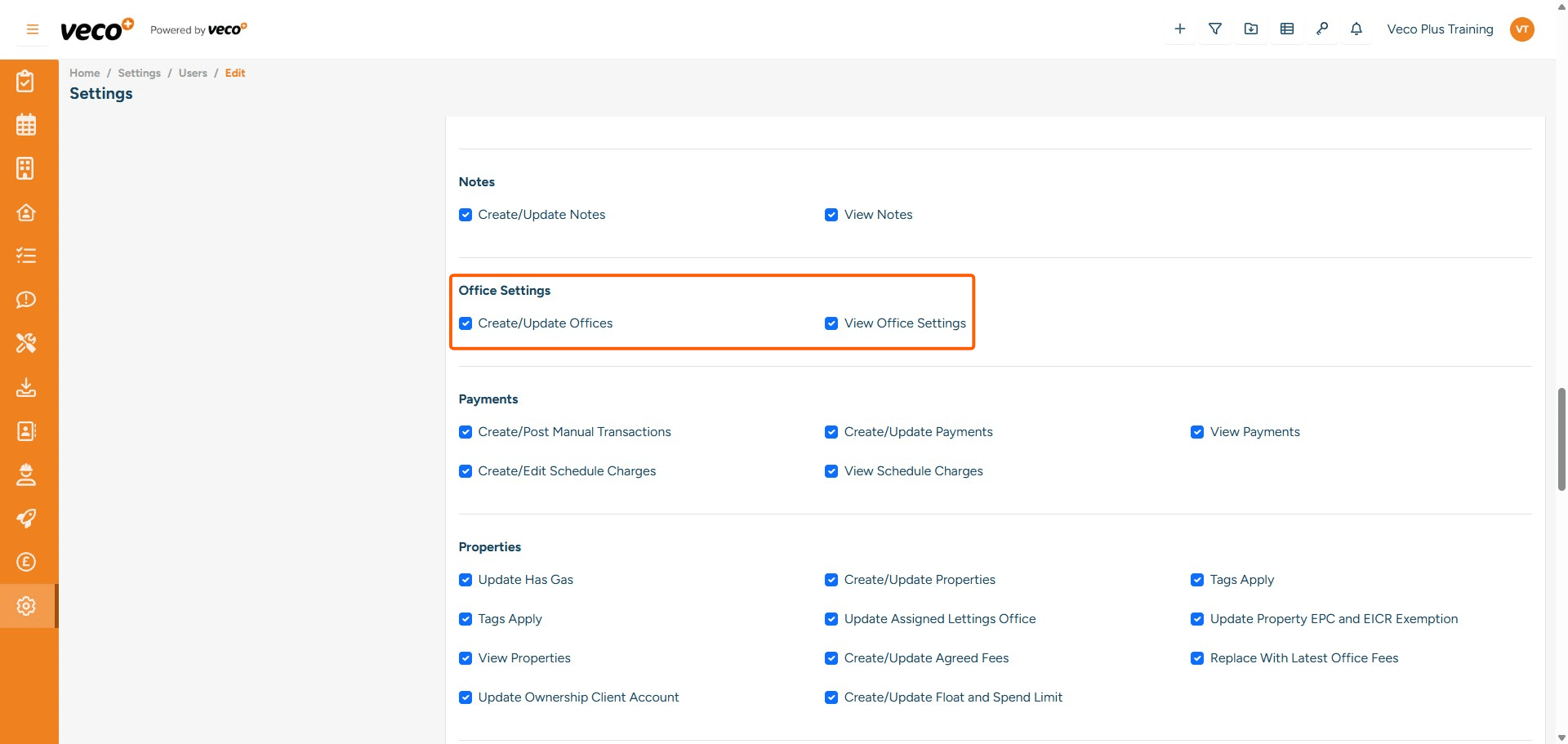Open the key permissions icon in top toolbar

click(x=1323, y=29)
